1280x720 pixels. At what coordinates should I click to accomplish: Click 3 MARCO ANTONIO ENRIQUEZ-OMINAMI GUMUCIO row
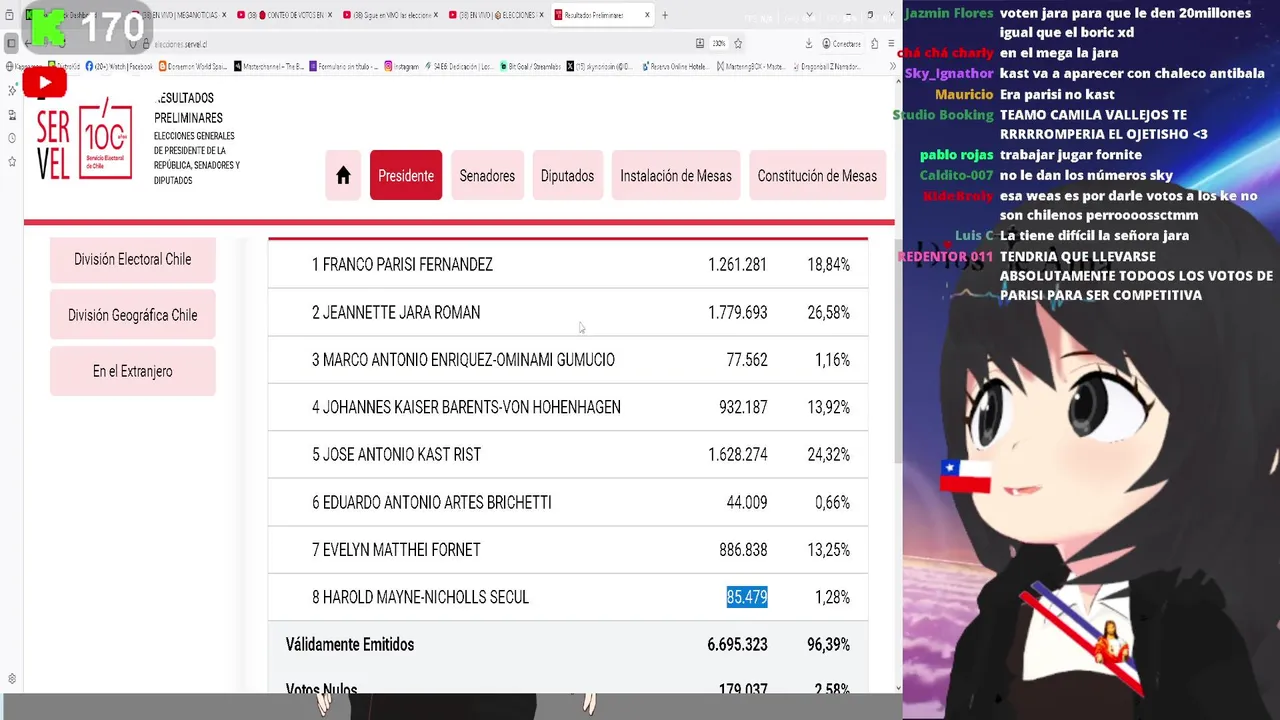point(568,360)
